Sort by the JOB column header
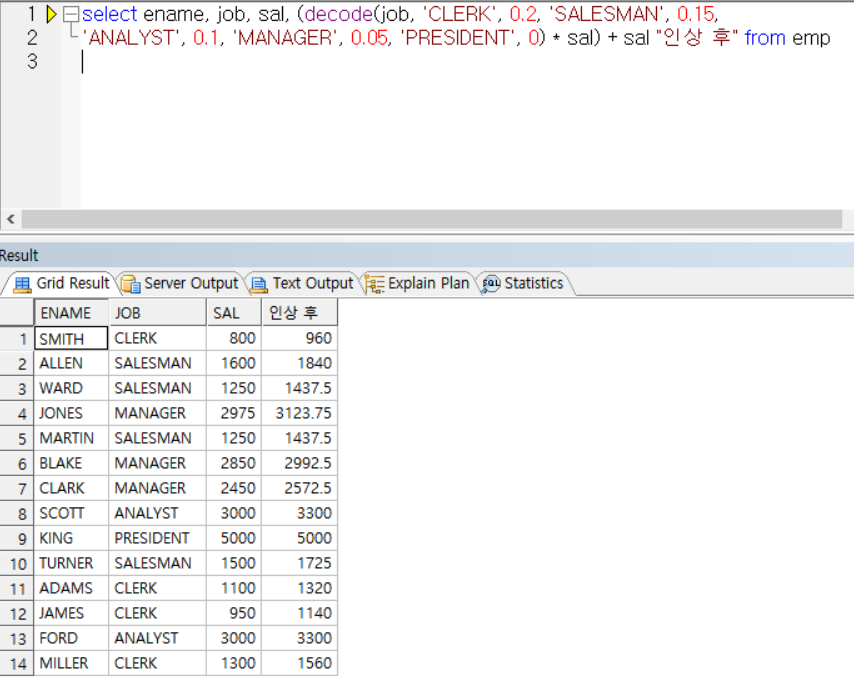Image resolution: width=854 pixels, height=679 pixels. [x=157, y=313]
